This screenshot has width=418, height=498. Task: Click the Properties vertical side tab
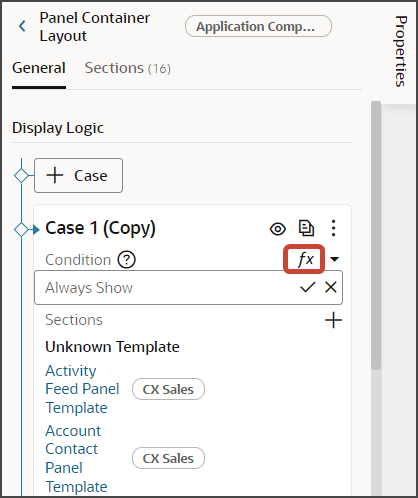click(401, 51)
